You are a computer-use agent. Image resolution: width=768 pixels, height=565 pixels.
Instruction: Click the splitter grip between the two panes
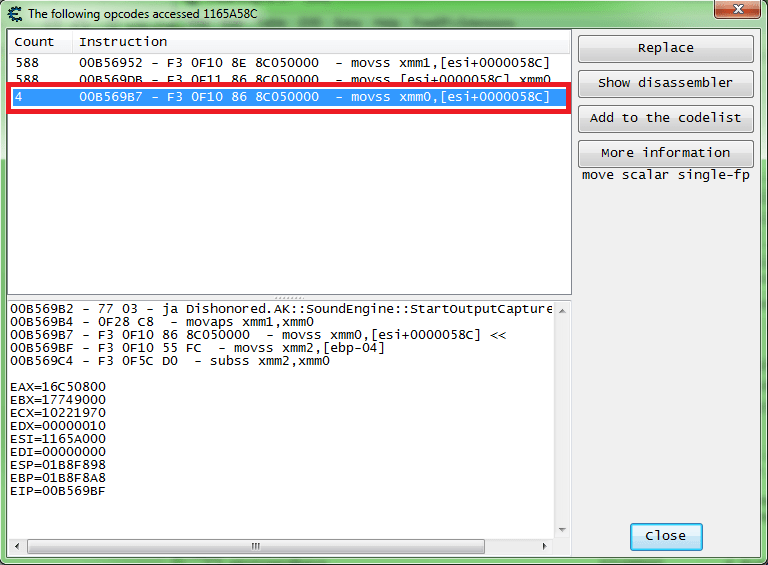point(289,297)
